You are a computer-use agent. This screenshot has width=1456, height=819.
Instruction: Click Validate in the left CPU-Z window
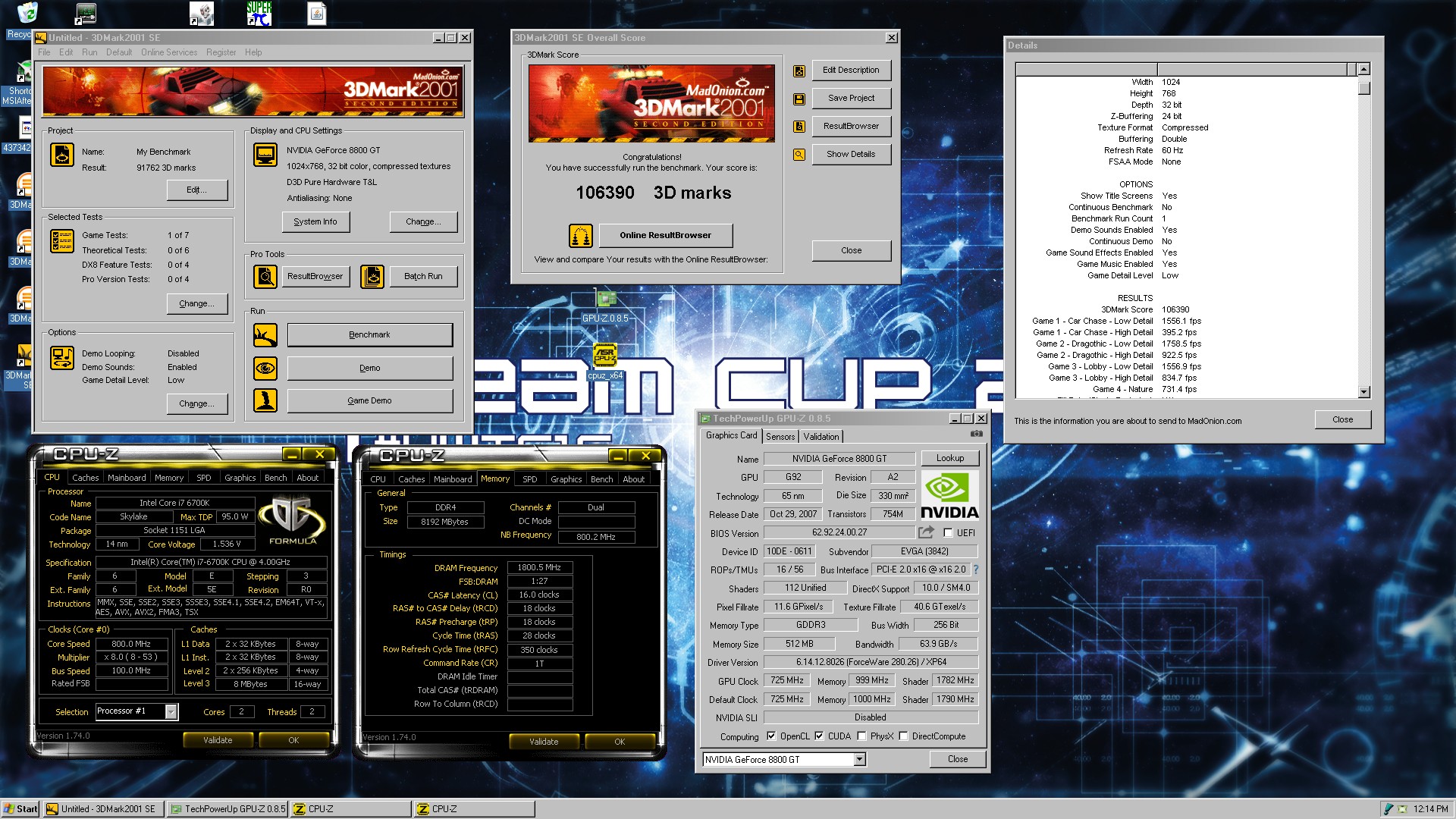pos(218,740)
